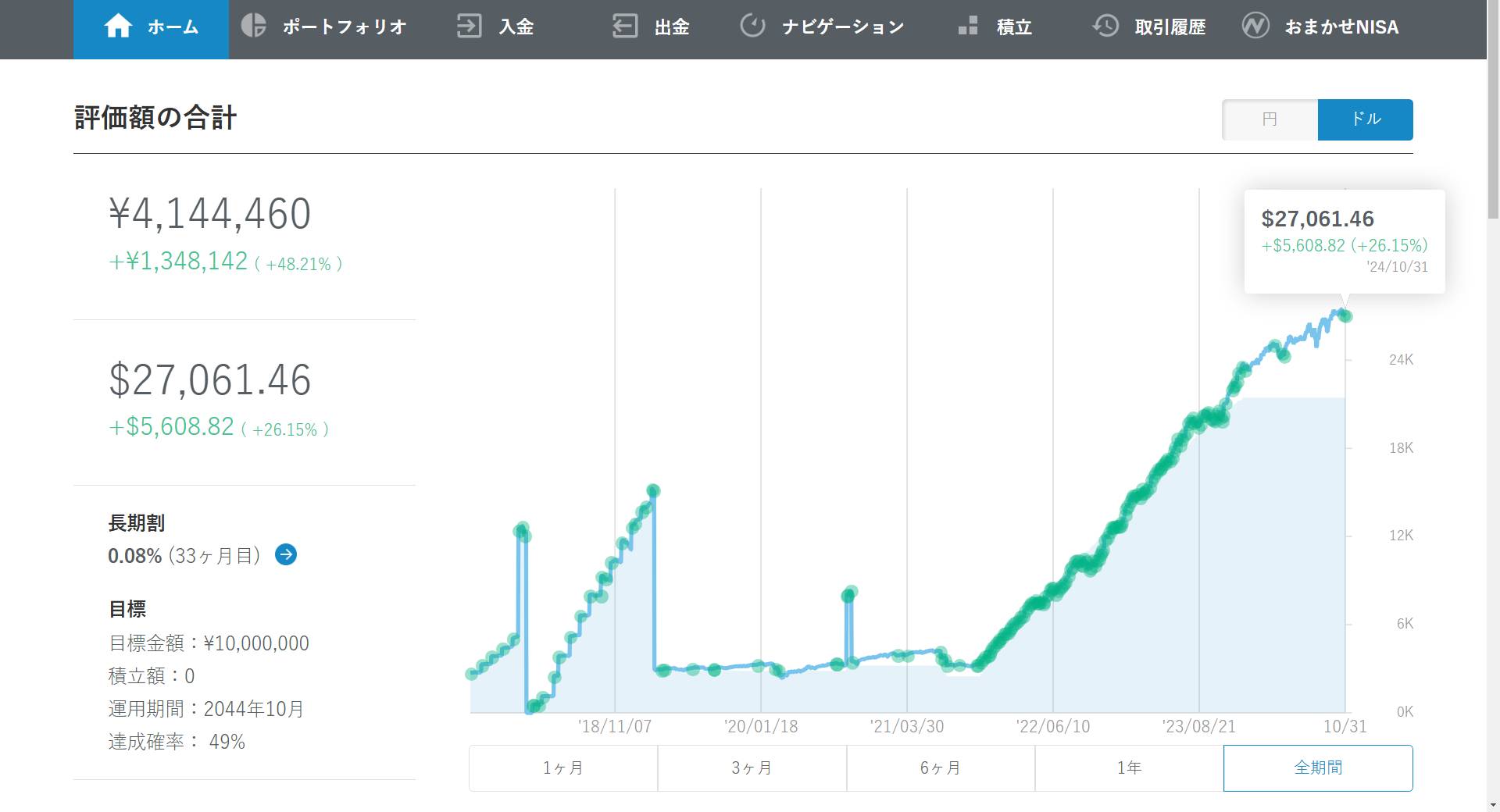Screen dimensions: 1500x812
Task: Click the page vertical scrollbar
Action: [1493, 109]
